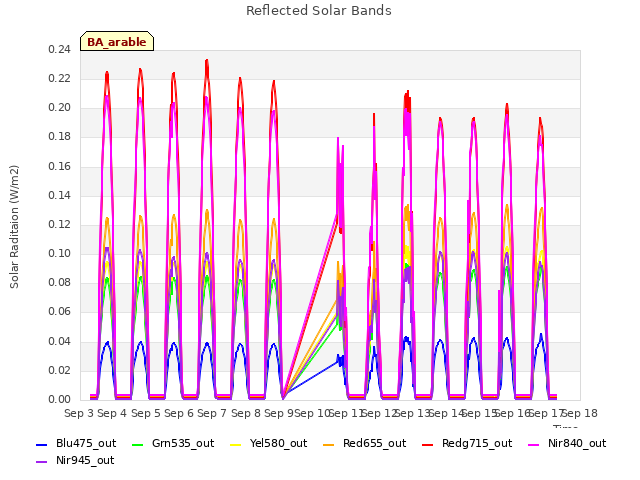Click the 0.24 y-axis tick label
The width and height of the screenshot is (640, 480).
pyautogui.click(x=59, y=49)
